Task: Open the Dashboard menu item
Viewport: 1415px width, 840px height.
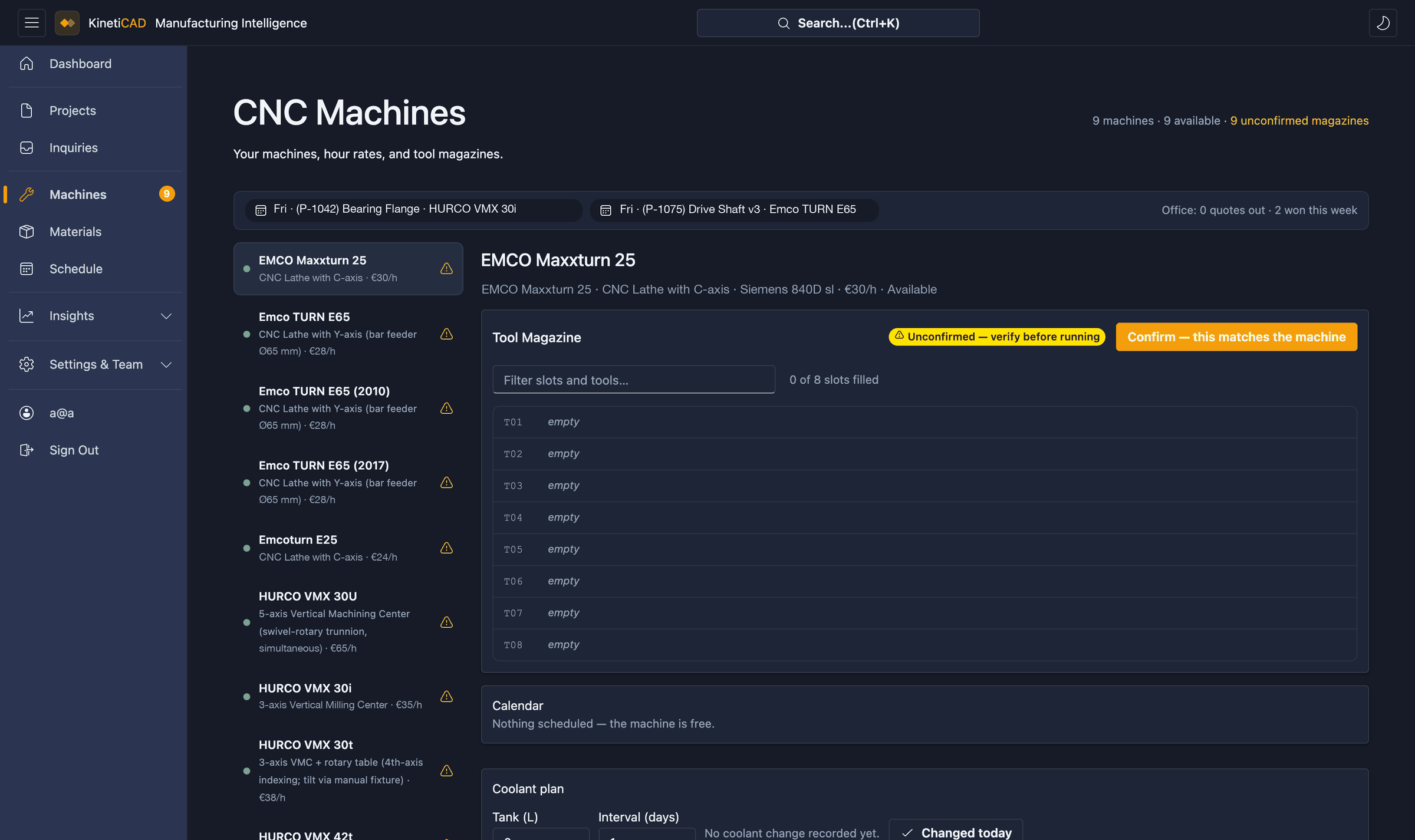Action: coord(96,64)
